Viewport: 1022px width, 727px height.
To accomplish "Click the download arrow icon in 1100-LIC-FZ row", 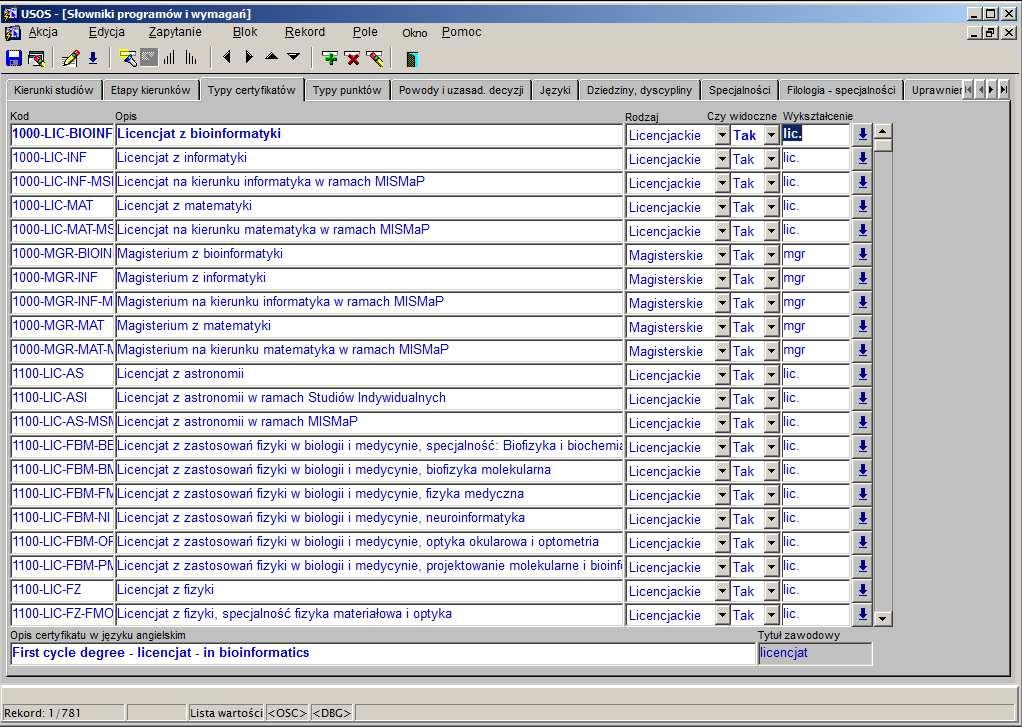I will (x=862, y=591).
